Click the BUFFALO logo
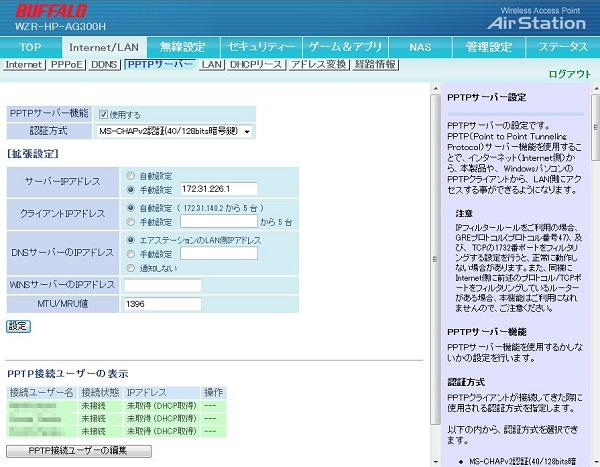Viewport: 600px width, 467px height. click(x=51, y=10)
